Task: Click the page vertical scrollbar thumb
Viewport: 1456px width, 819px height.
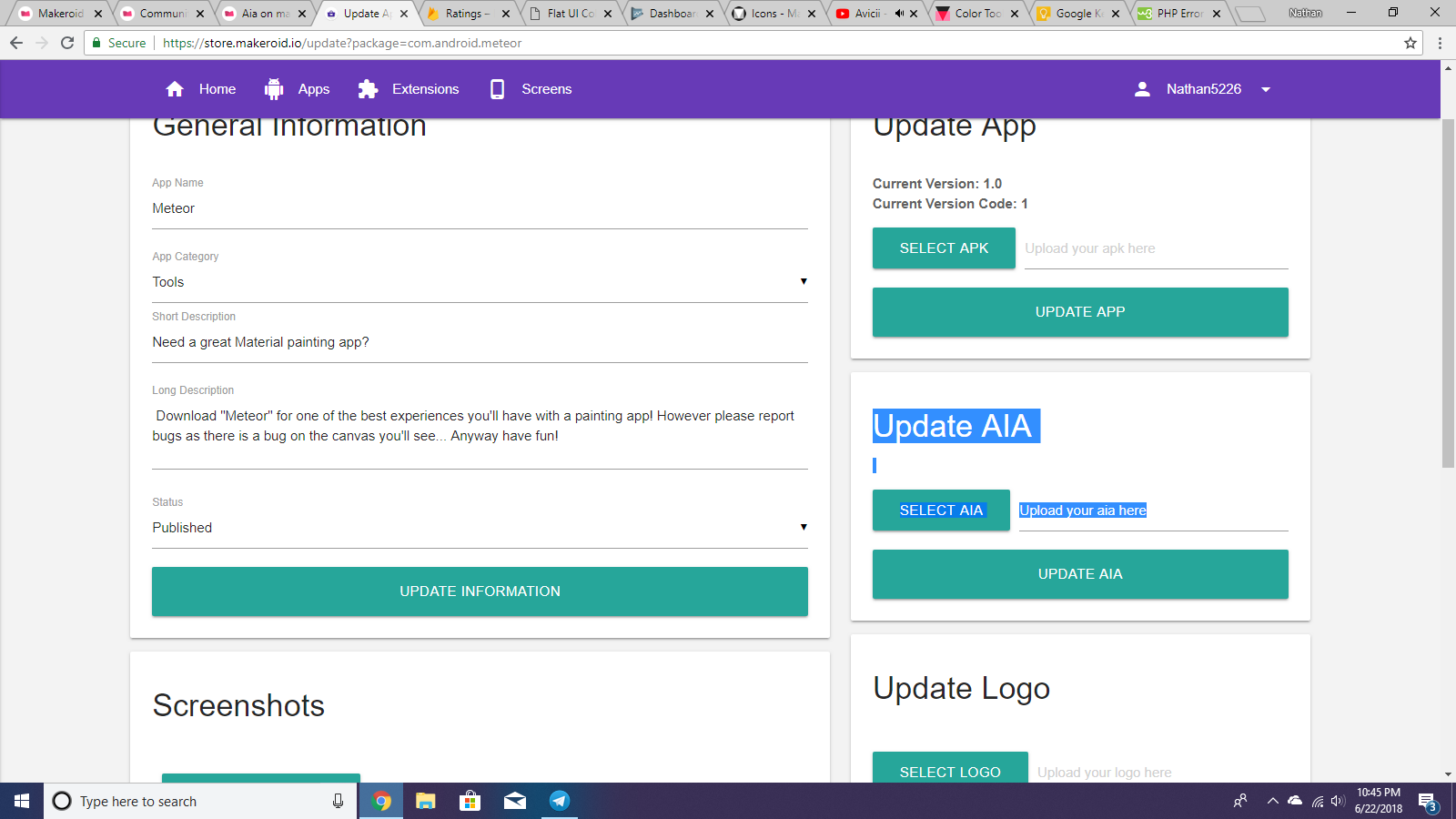Action: point(1448,291)
